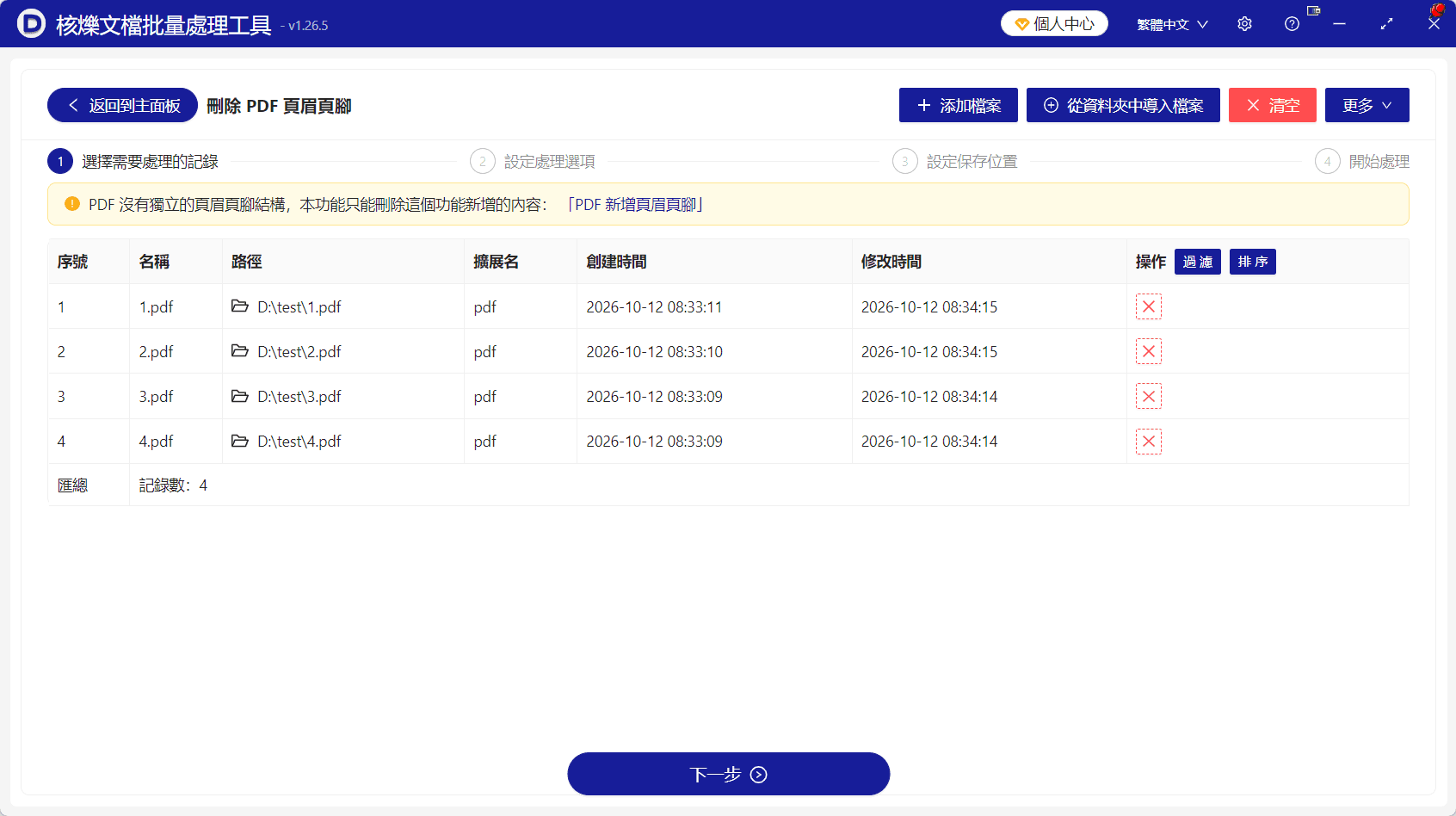Clear the list with 清空 button
This screenshot has height=816, width=1456.
click(x=1273, y=105)
